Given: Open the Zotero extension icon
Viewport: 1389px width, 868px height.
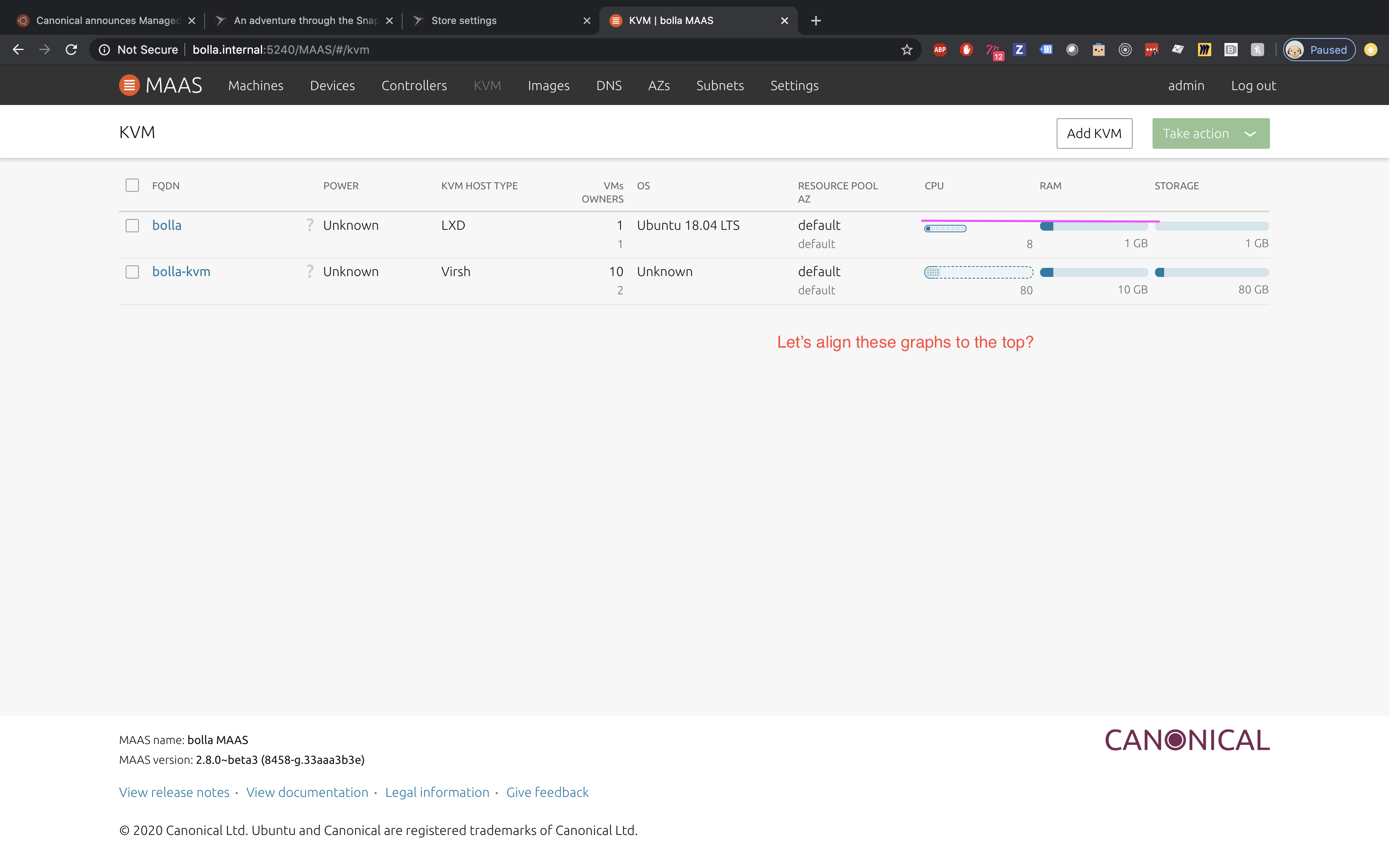Looking at the screenshot, I should [1019, 49].
